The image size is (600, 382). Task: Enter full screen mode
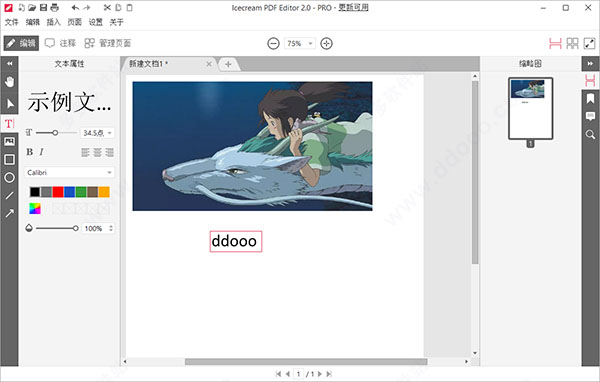click(x=589, y=43)
